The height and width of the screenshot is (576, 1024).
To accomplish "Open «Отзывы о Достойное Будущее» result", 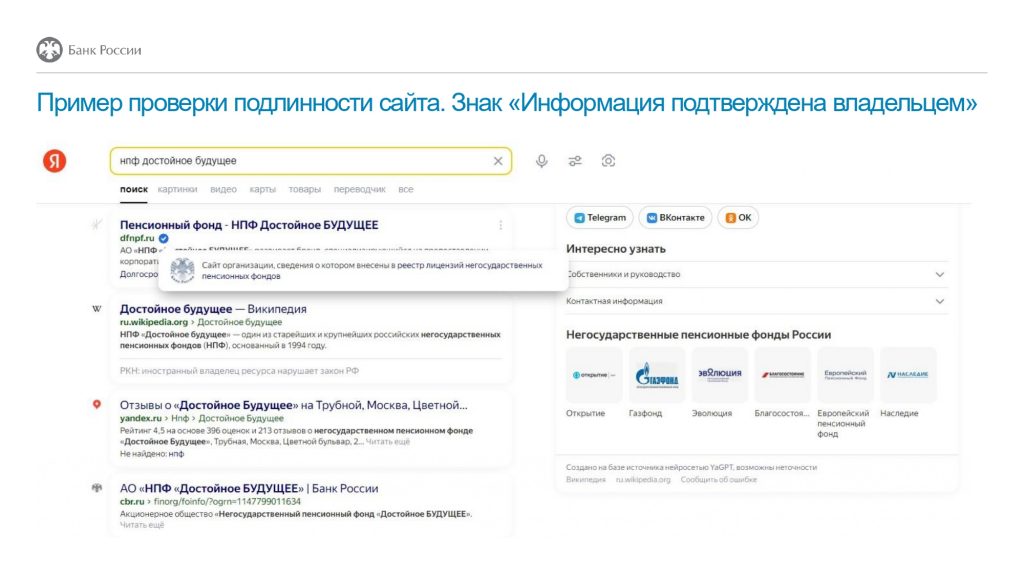I will click(x=293, y=405).
